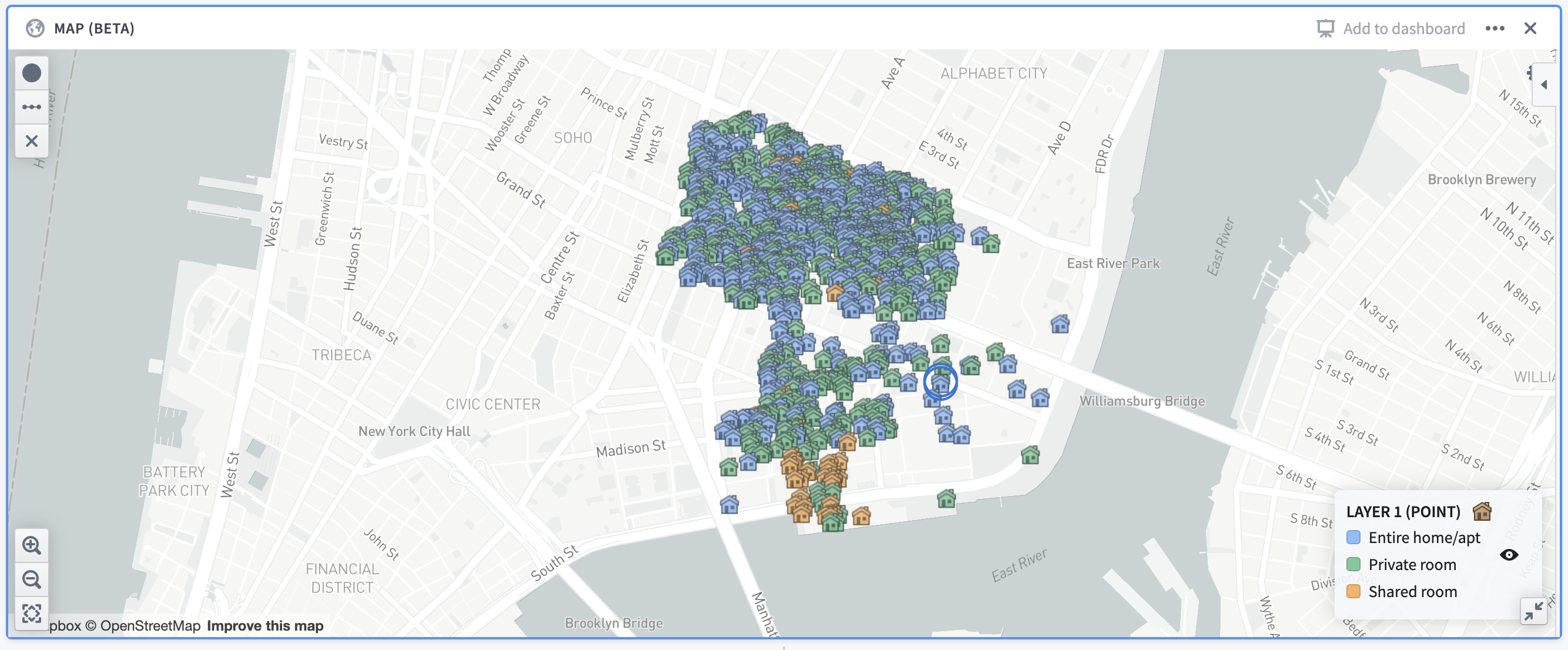The height and width of the screenshot is (650, 1568).
Task: Click the Shared room orange swatch
Action: click(1353, 591)
